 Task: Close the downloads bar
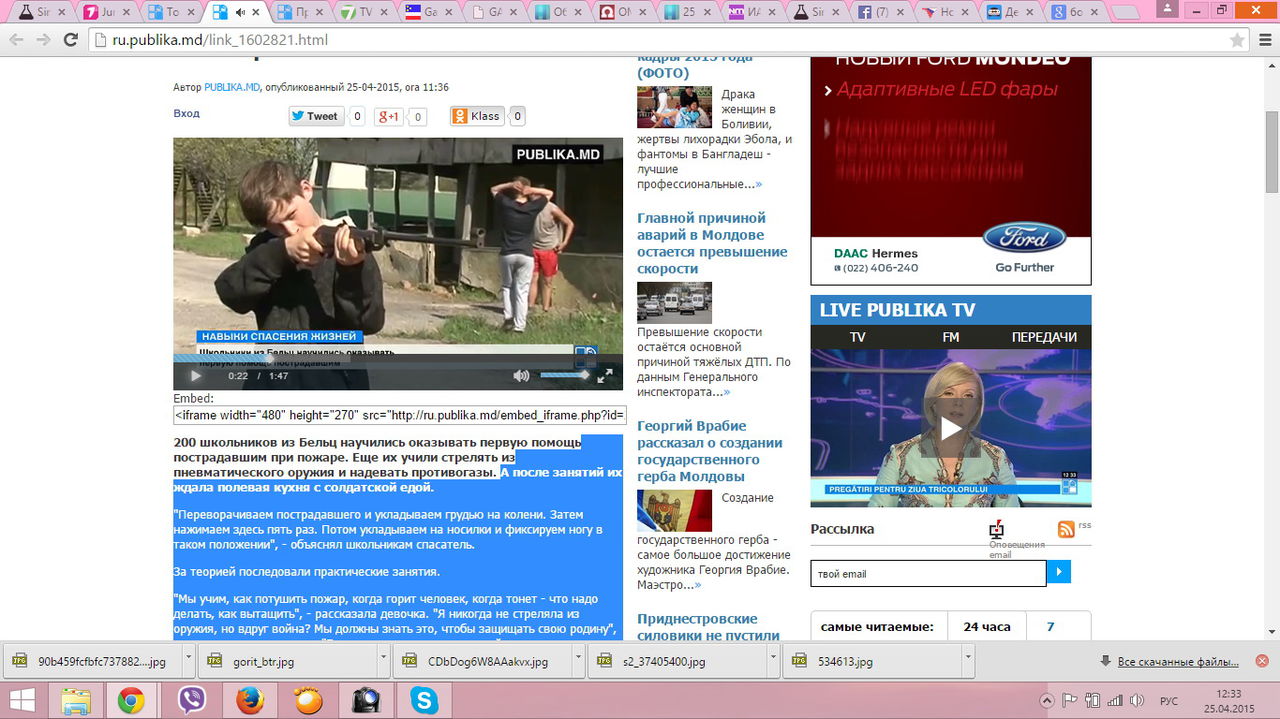(1262, 661)
